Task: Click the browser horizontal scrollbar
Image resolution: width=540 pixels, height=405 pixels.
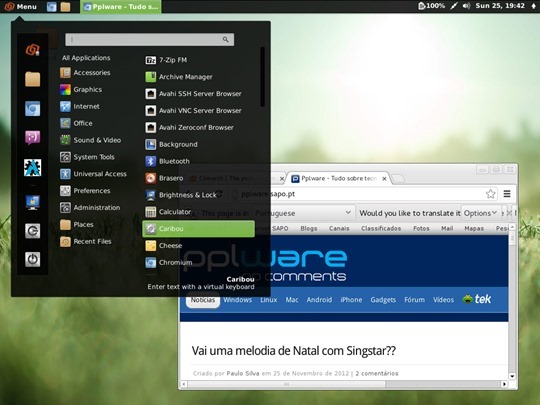Action: pos(287,384)
